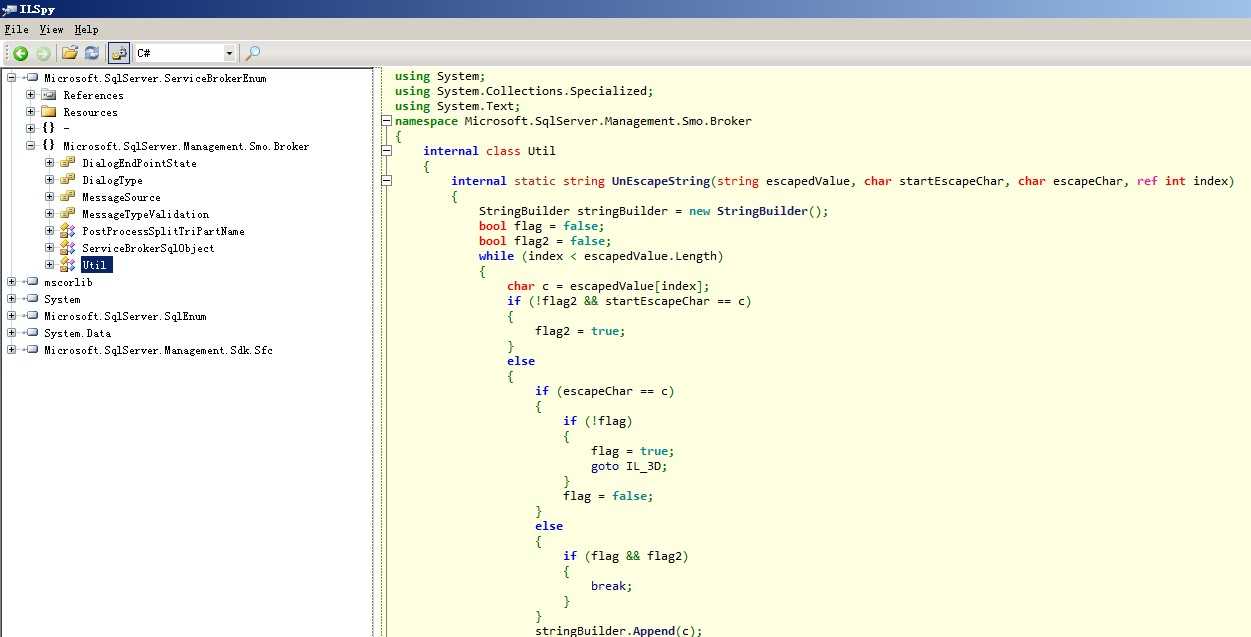The image size is (1251, 637).
Task: Click the Forward navigation arrow
Action: click(43, 53)
